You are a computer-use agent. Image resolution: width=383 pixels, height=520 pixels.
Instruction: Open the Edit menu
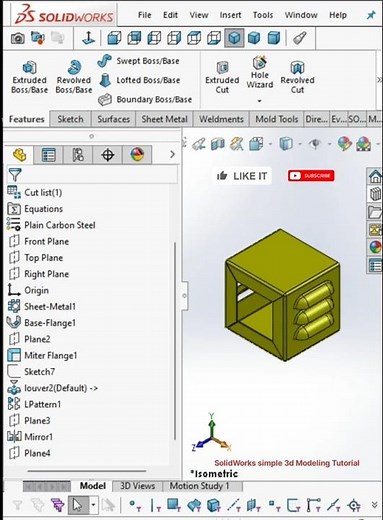pyautogui.click(x=170, y=15)
